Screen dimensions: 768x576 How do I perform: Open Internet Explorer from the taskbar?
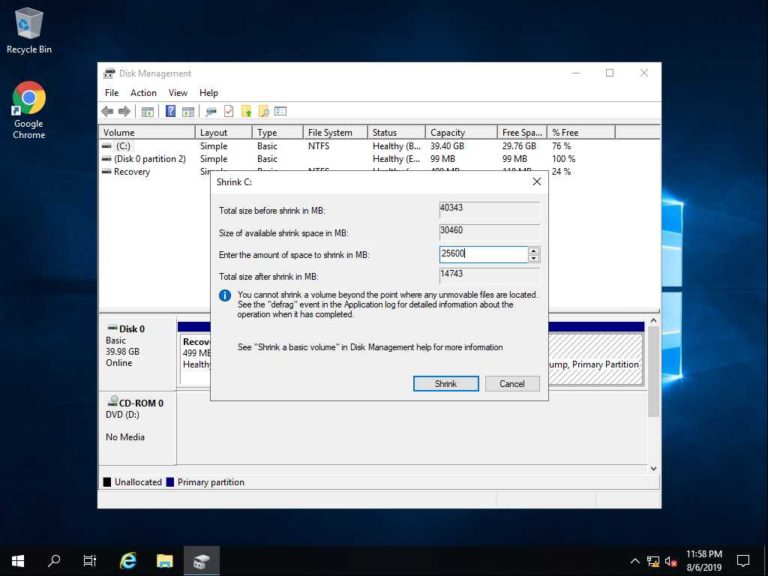pyautogui.click(x=128, y=561)
